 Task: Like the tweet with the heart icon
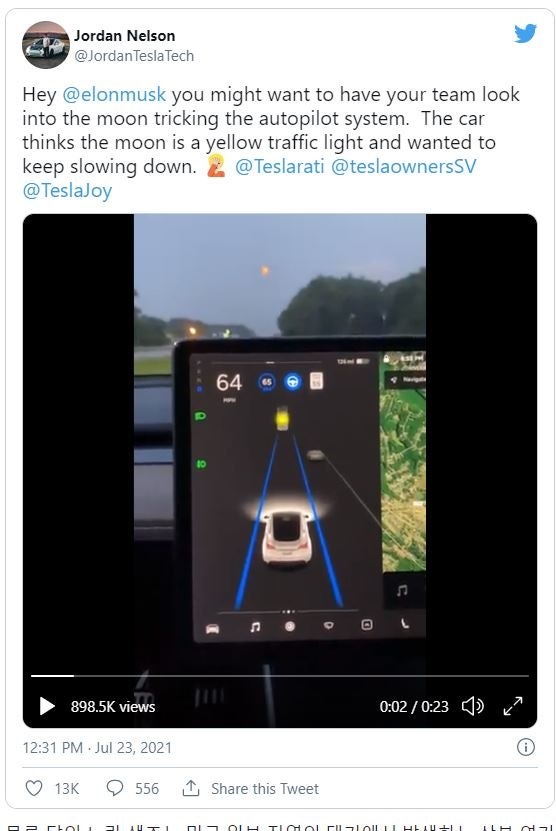(34, 788)
